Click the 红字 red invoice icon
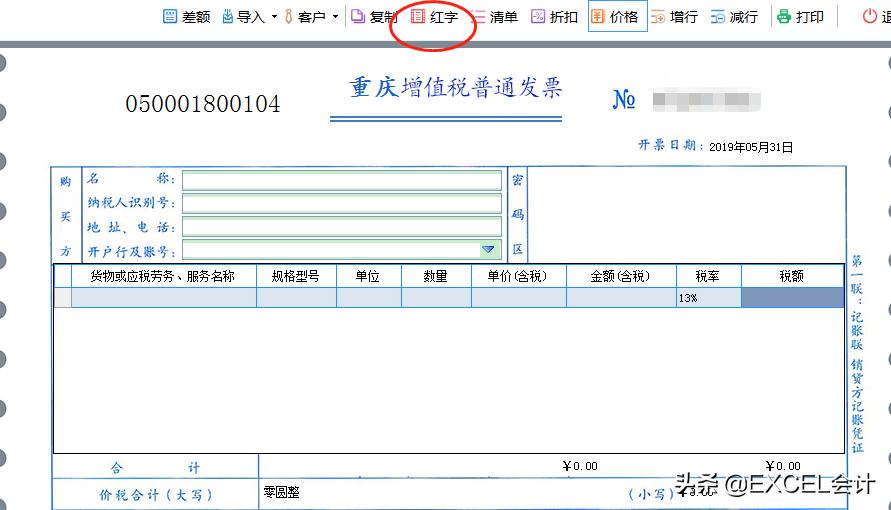Screen dimensions: 891x510 click(418, 16)
